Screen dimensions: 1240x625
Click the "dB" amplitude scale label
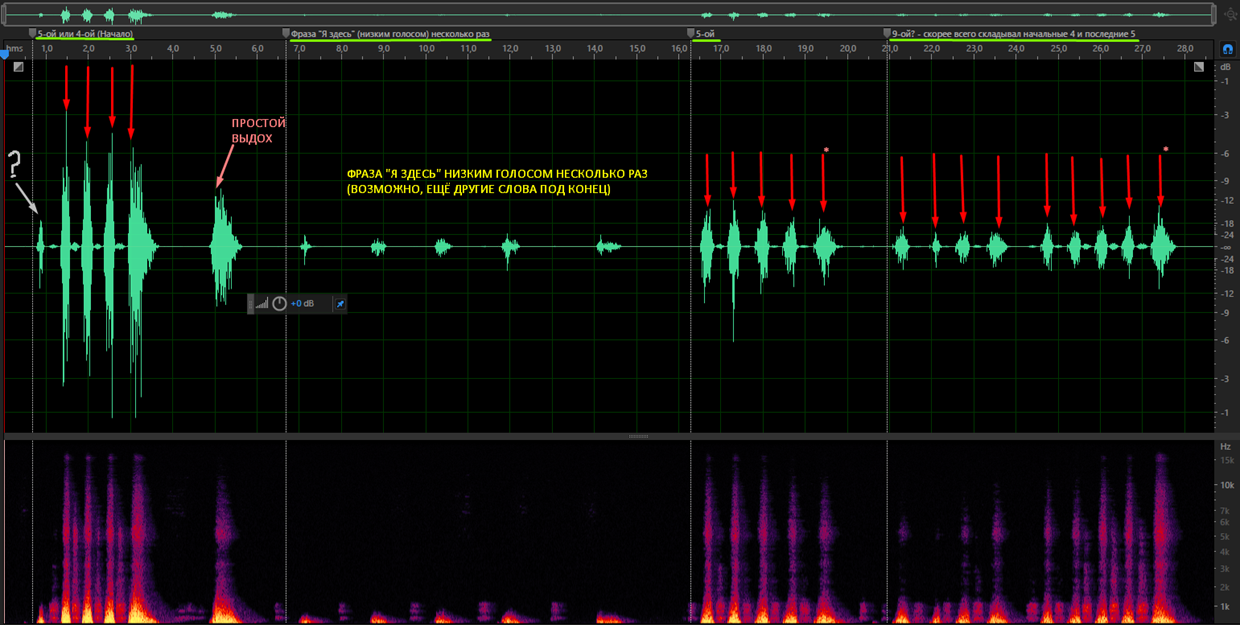(x=1226, y=67)
